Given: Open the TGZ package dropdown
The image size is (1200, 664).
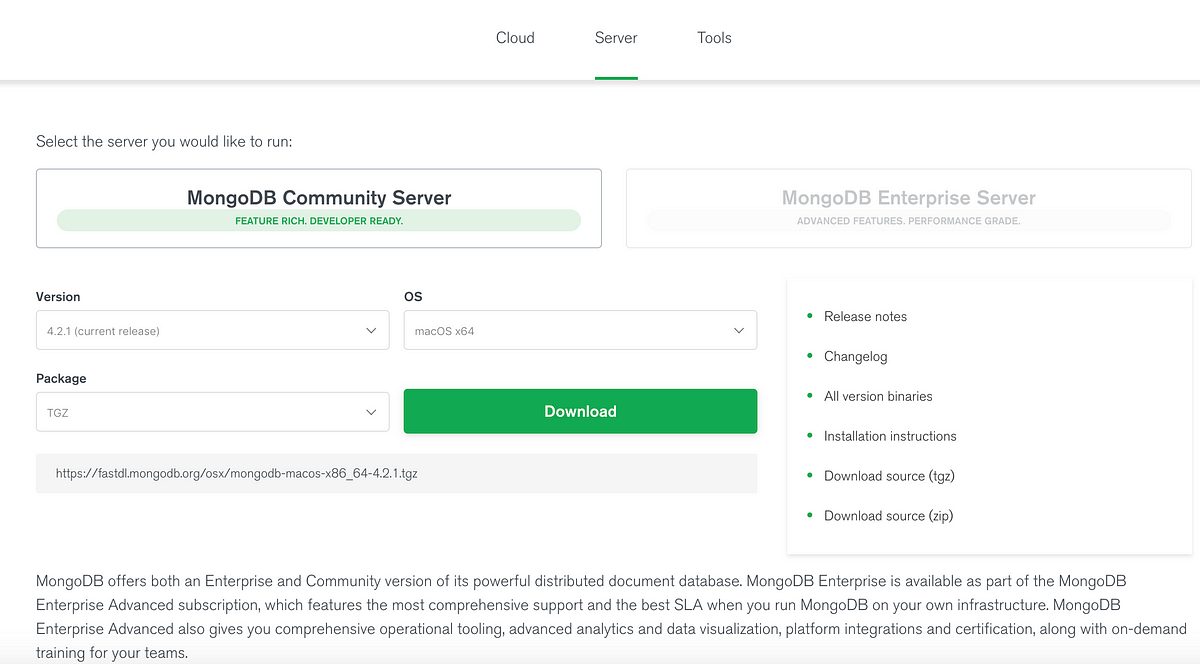Looking at the screenshot, I should (212, 412).
